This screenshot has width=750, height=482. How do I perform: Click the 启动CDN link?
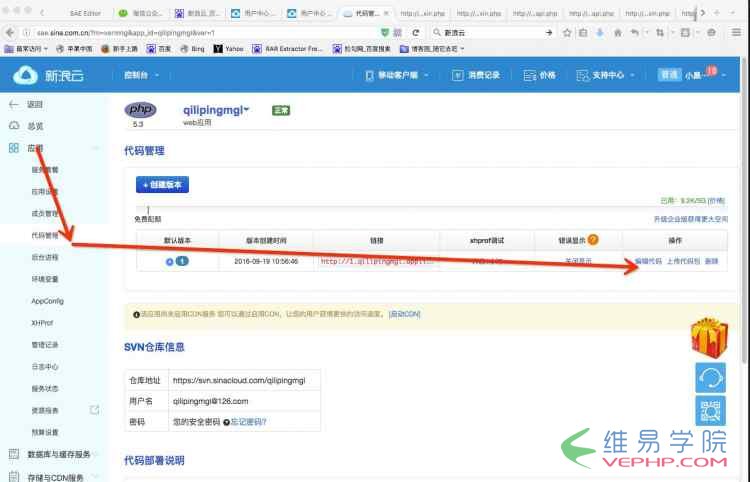click(x=405, y=314)
